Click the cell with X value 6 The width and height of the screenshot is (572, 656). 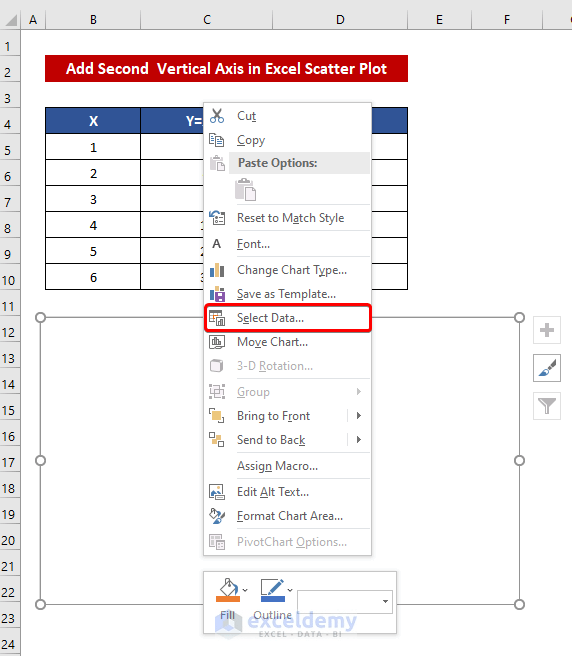coord(93,277)
